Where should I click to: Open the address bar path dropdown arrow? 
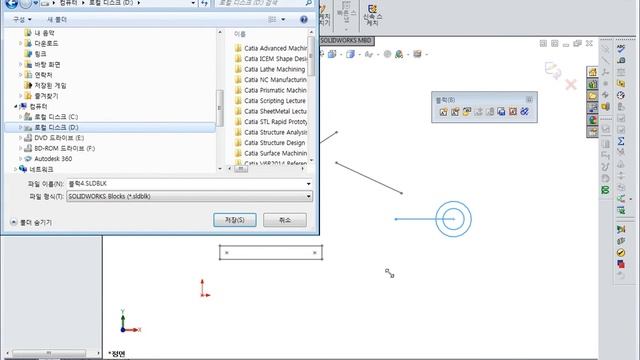pos(193,3)
